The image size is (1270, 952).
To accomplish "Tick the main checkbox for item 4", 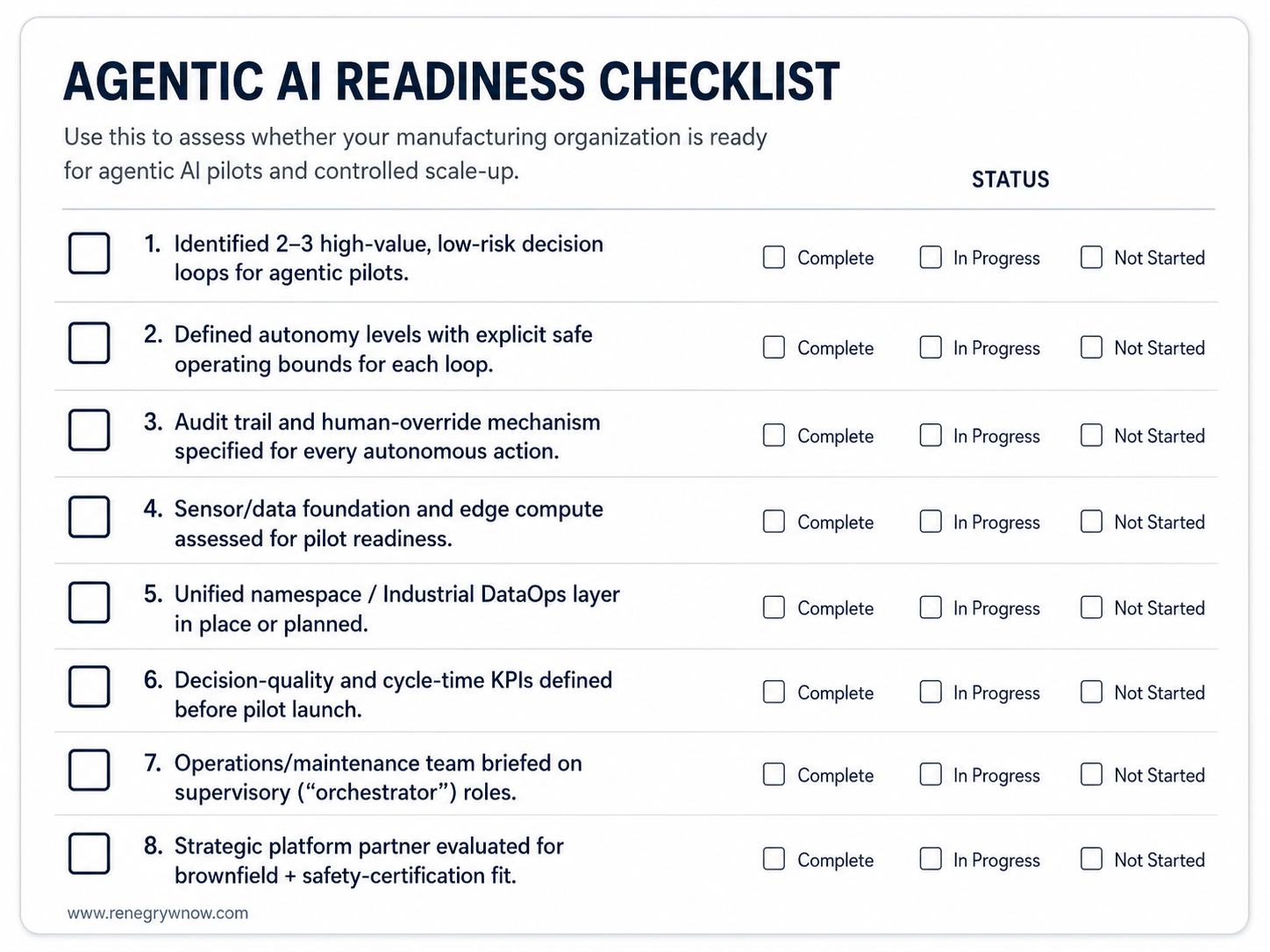I will point(89,516).
